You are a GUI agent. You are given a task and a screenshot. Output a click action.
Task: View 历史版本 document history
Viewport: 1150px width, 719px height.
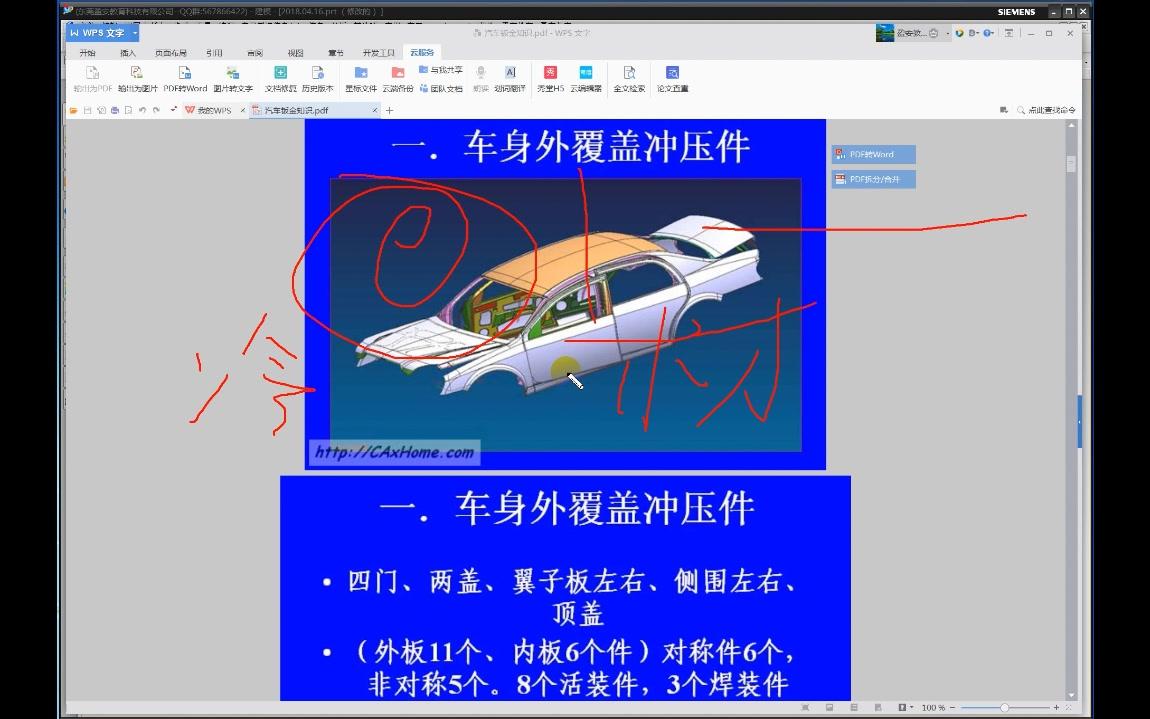coord(319,78)
